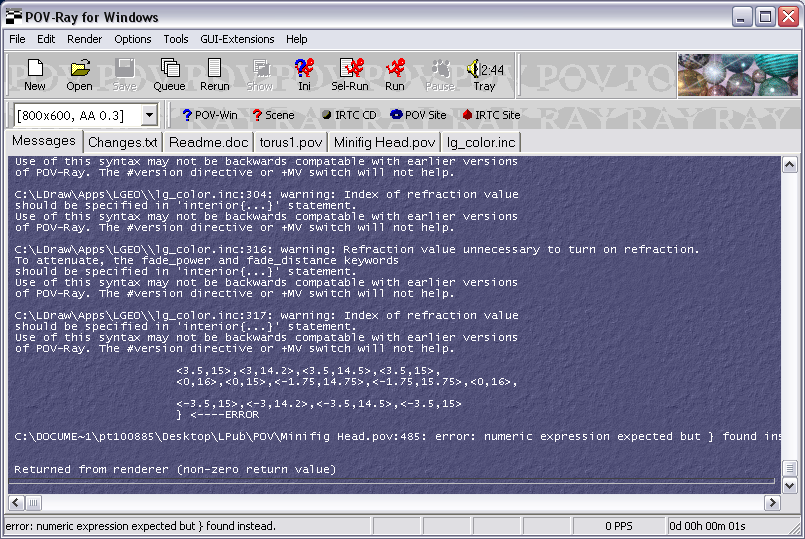Click the New file toolbar icon
Image resolution: width=805 pixels, height=539 pixels.
[x=35, y=75]
